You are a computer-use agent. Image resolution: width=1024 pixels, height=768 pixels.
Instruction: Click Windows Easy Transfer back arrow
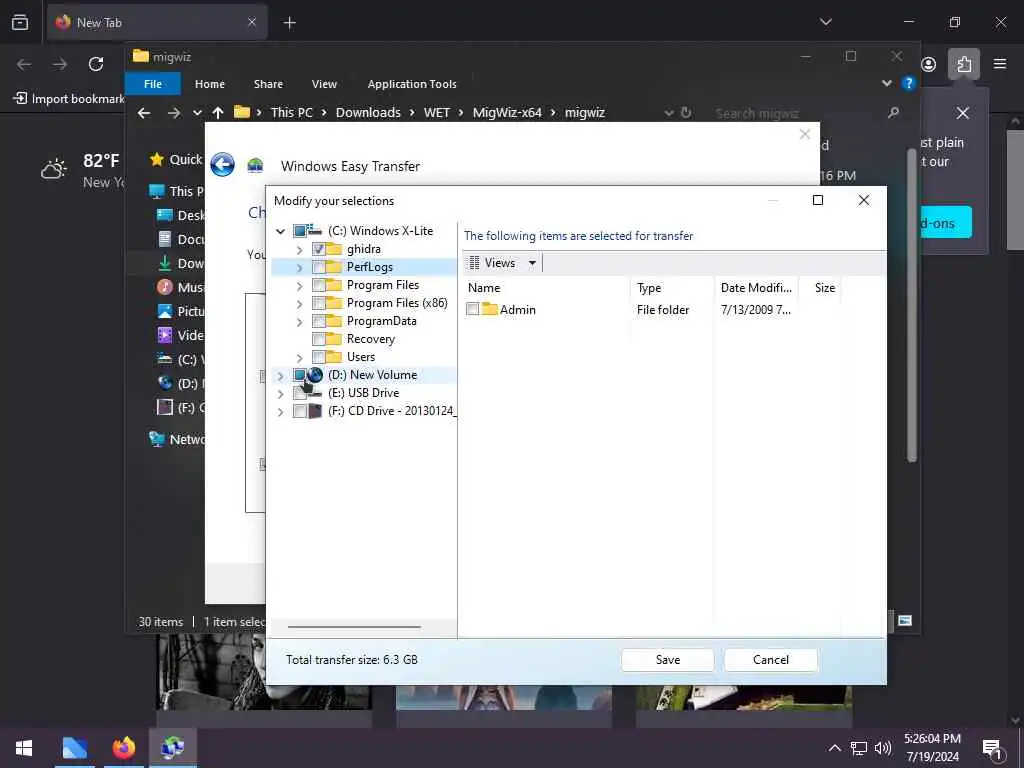point(223,165)
